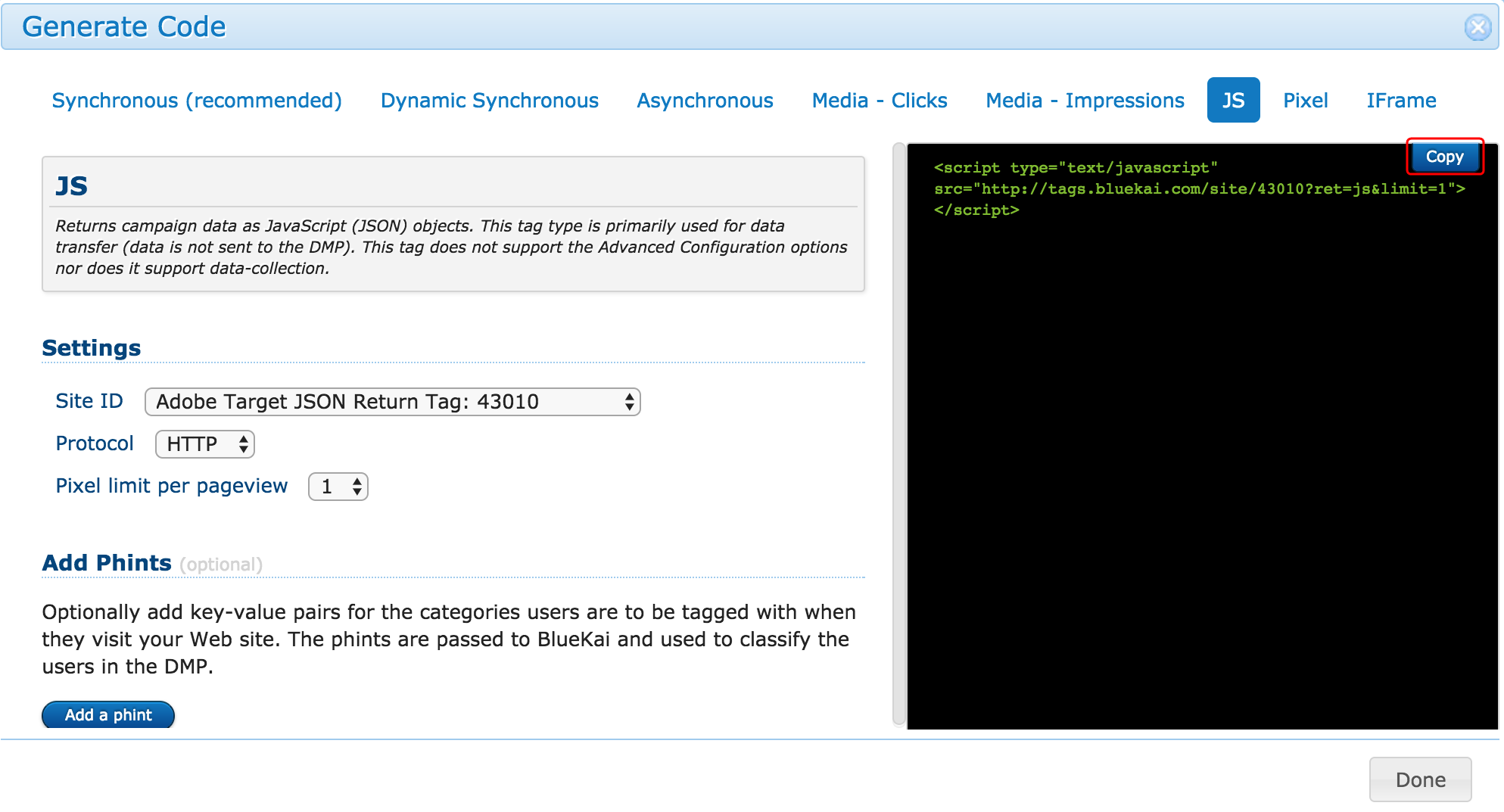Click the vertical scrollbar beside code panel
1504x812 pixels.
899,435
